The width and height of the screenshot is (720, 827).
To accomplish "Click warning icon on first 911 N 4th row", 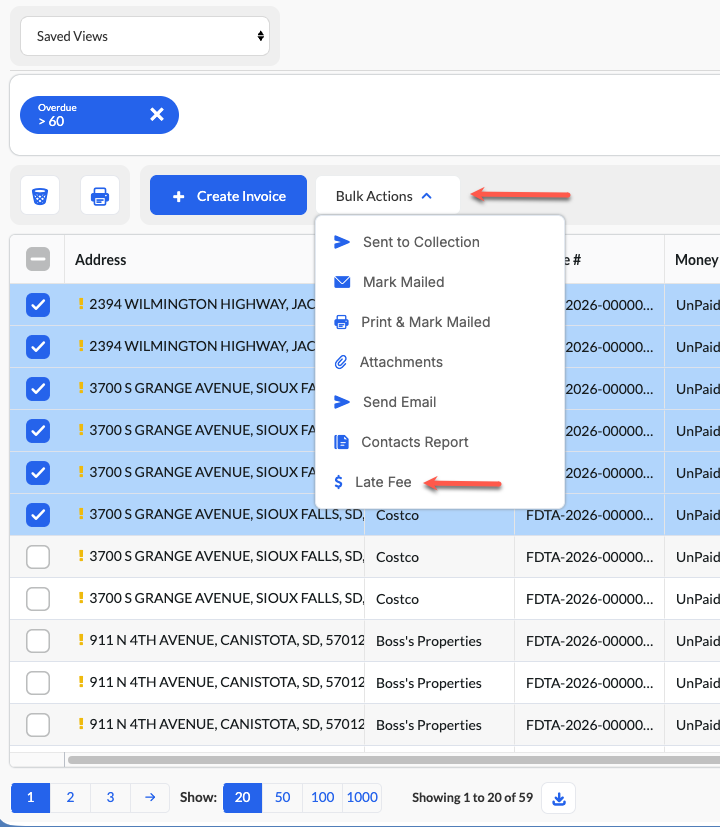I will tap(81, 640).
